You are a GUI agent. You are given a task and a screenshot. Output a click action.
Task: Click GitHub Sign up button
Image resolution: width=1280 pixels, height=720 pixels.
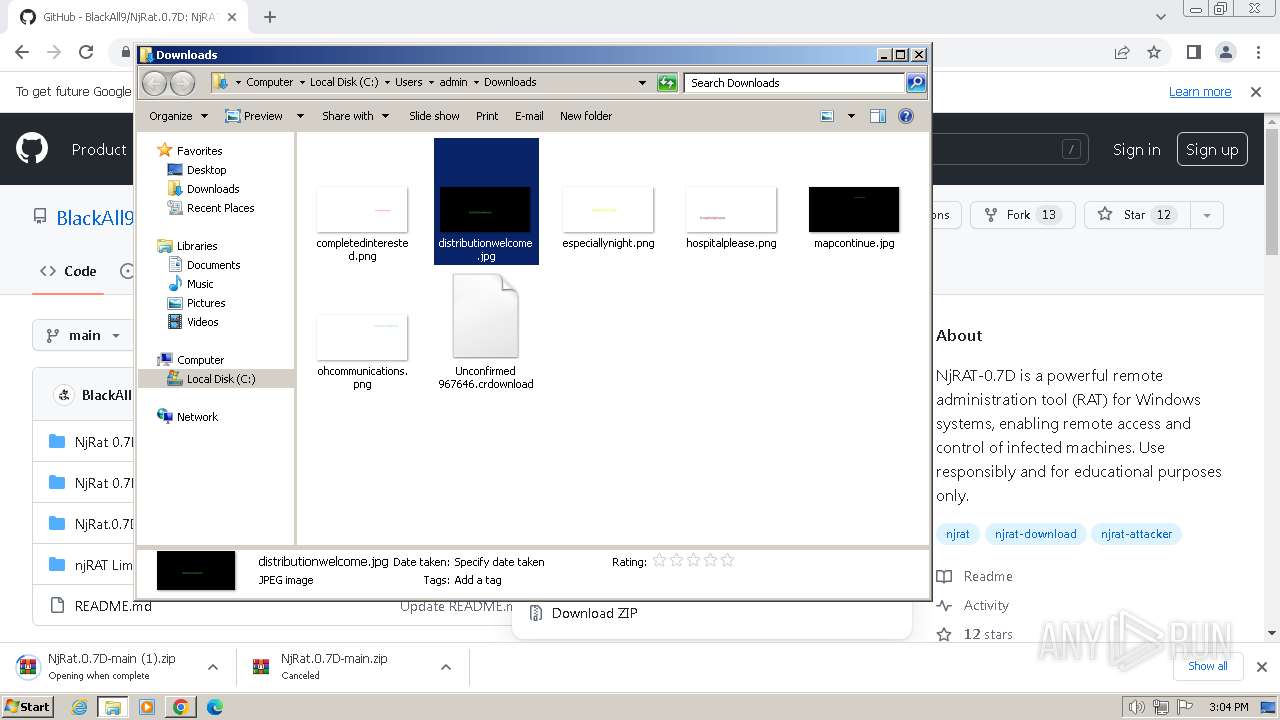tap(1212, 150)
